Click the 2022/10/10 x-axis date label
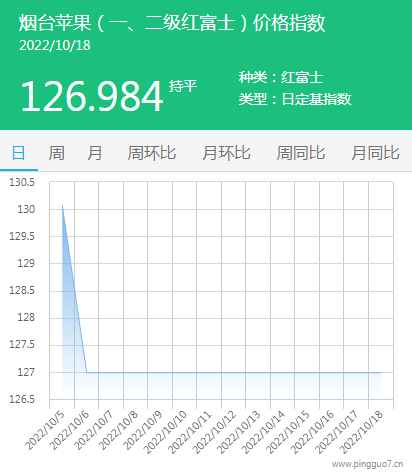Viewport: 412px width, 473px height. click(x=165, y=432)
